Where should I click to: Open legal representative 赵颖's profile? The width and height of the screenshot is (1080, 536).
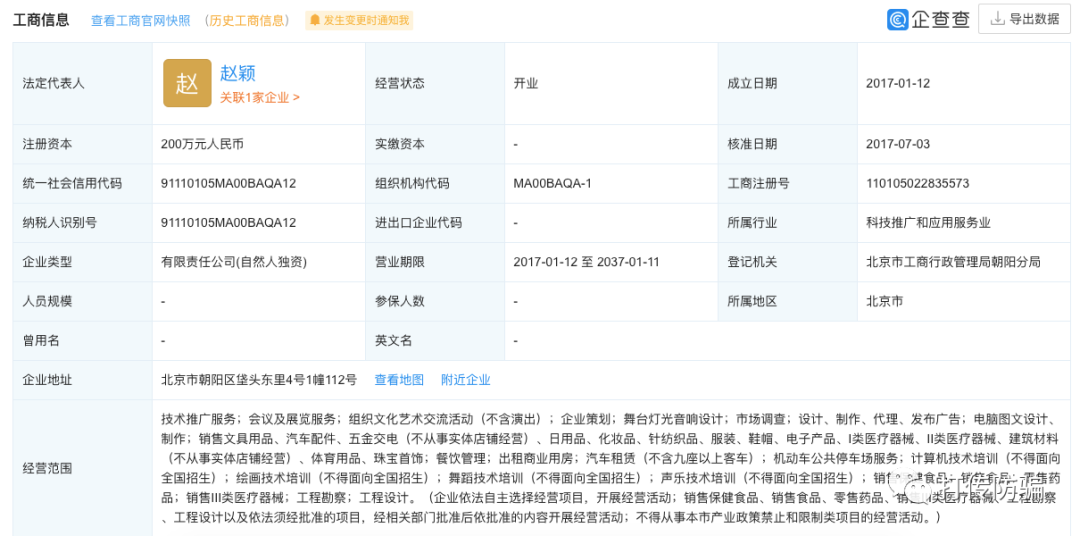pos(238,73)
